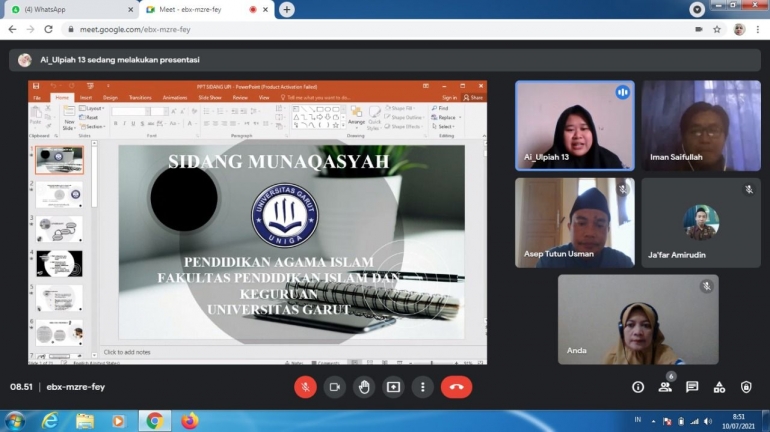Open the more options three-dot menu
The image size is (770, 432).
click(x=423, y=387)
